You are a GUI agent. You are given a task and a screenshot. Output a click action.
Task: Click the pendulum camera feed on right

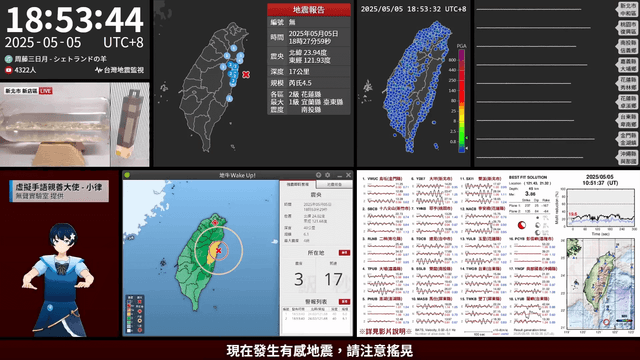(130, 124)
